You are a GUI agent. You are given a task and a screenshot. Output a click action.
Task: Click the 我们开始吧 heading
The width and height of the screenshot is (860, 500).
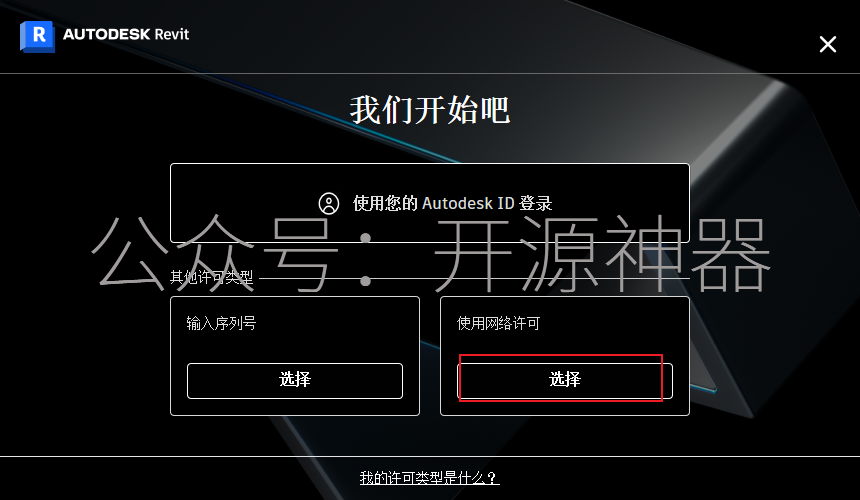(430, 110)
